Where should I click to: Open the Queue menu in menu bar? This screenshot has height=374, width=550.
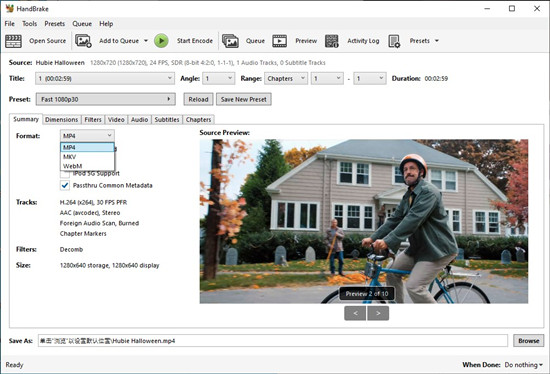(82, 24)
